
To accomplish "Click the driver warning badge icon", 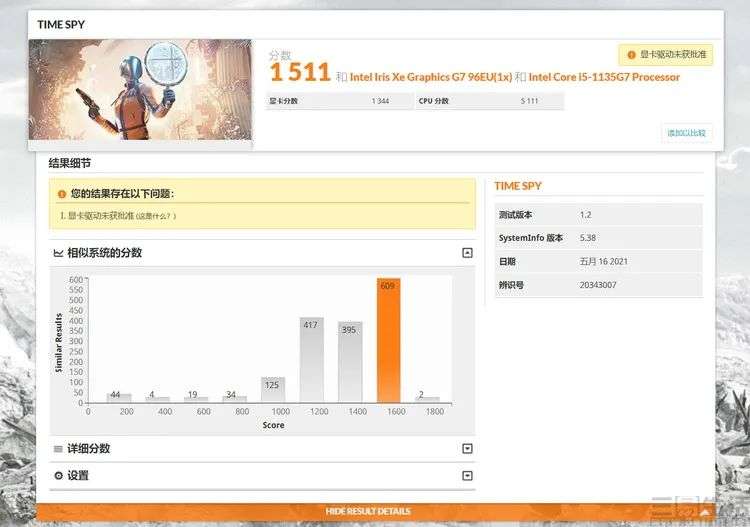I will point(631,55).
